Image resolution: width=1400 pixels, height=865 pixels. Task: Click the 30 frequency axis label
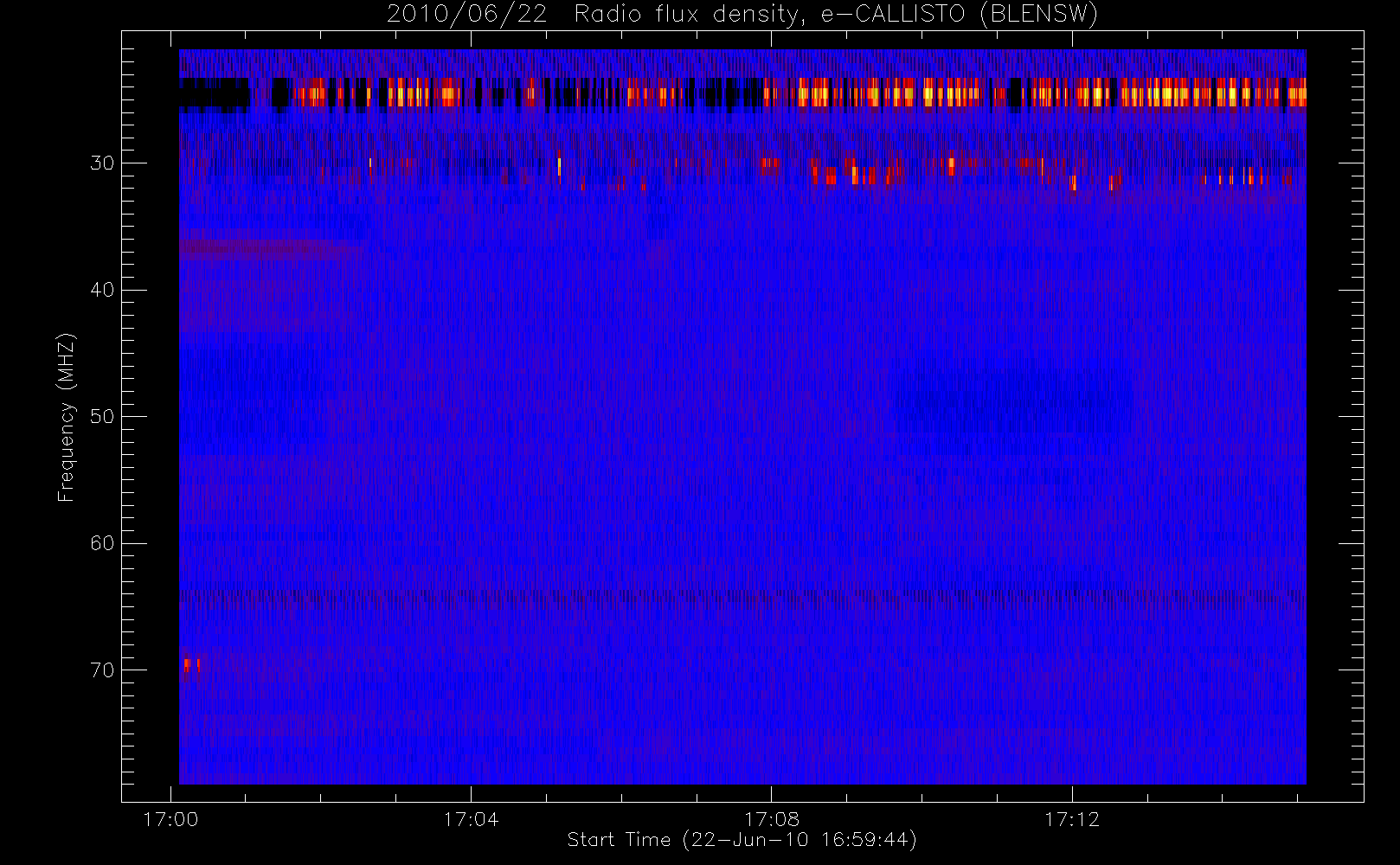pos(102,163)
